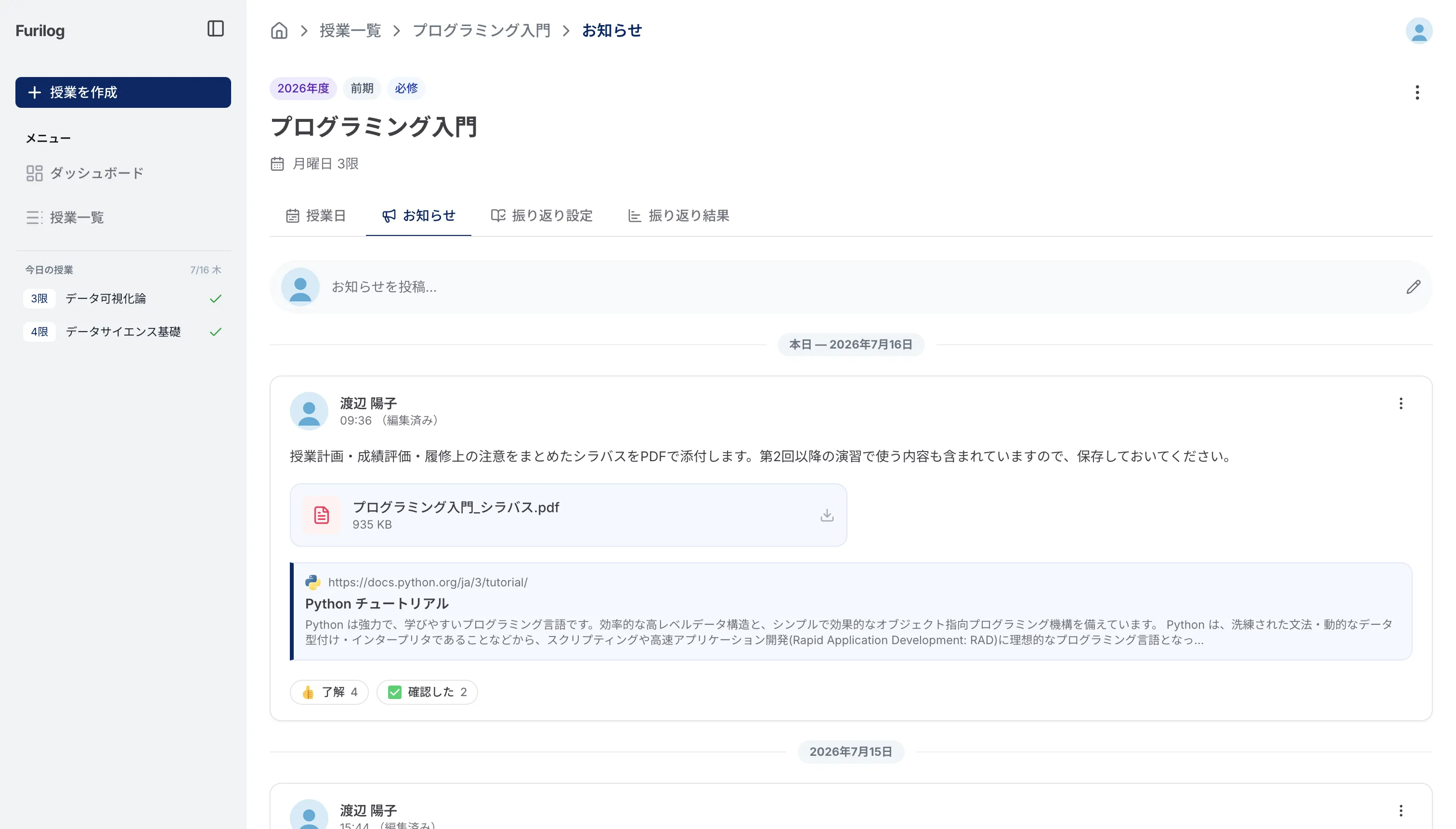Click check mark next to データサイエンス基礎

tap(215, 331)
